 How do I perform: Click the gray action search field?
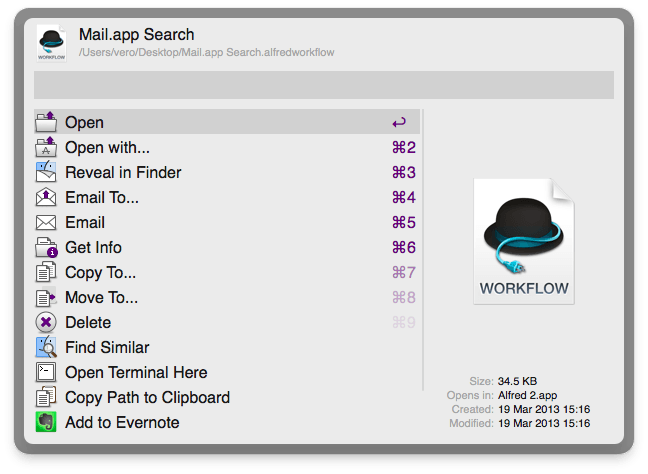(x=323, y=85)
